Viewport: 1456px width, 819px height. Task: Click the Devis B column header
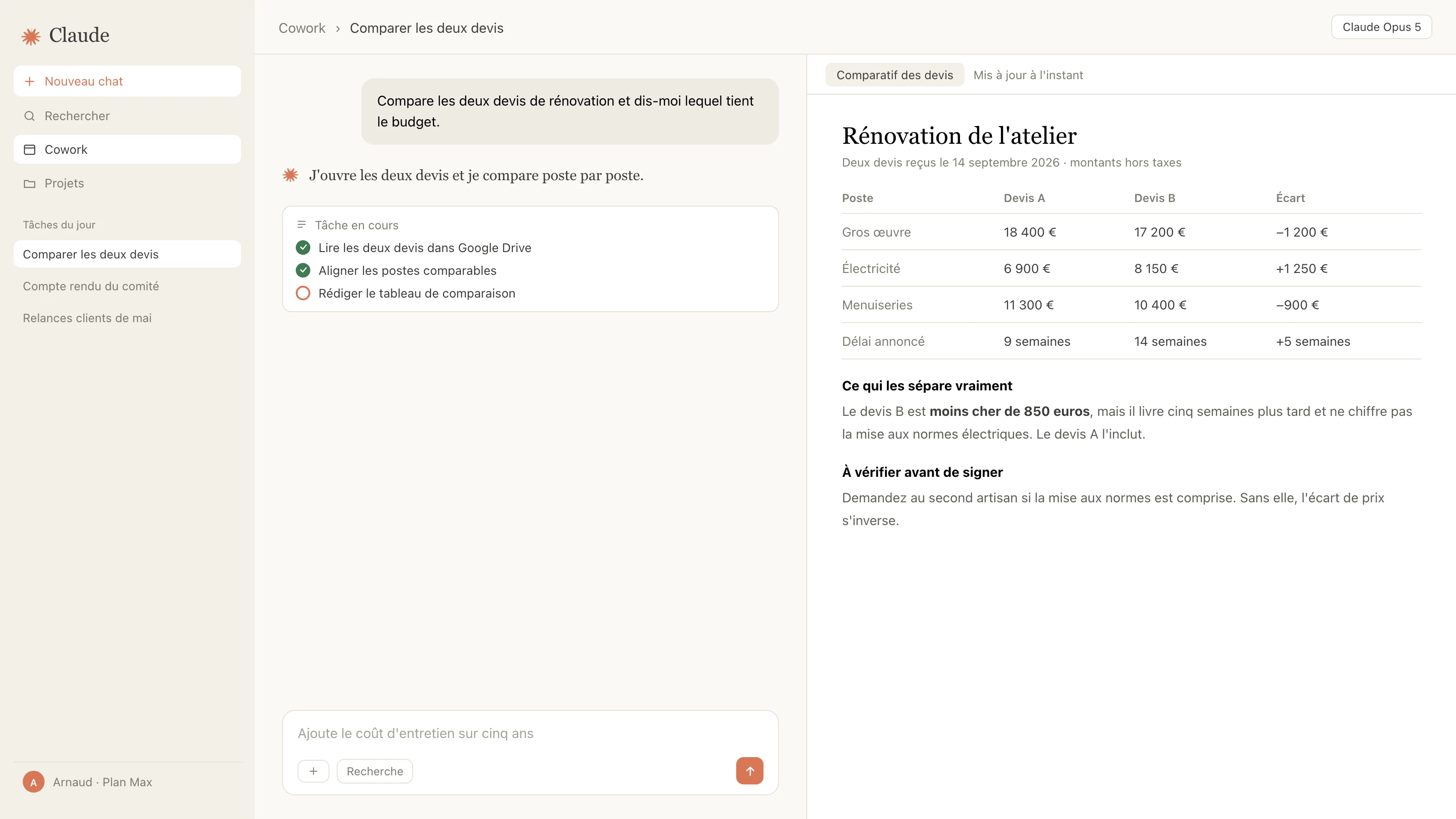click(x=1155, y=198)
